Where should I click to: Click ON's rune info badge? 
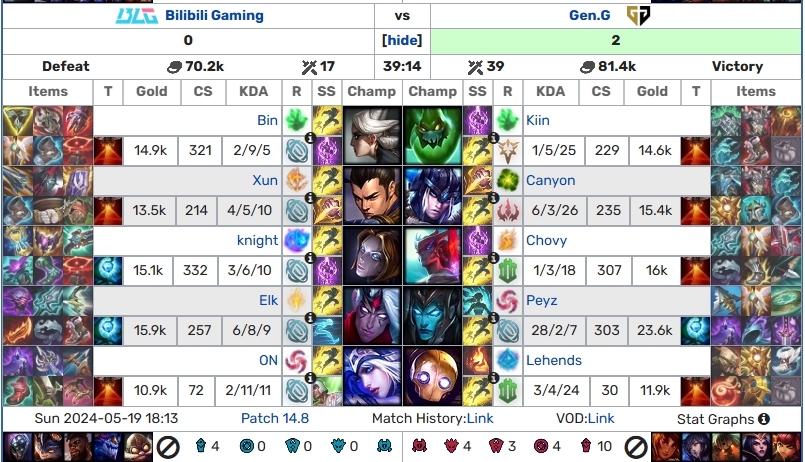pyautogui.click(x=310, y=378)
